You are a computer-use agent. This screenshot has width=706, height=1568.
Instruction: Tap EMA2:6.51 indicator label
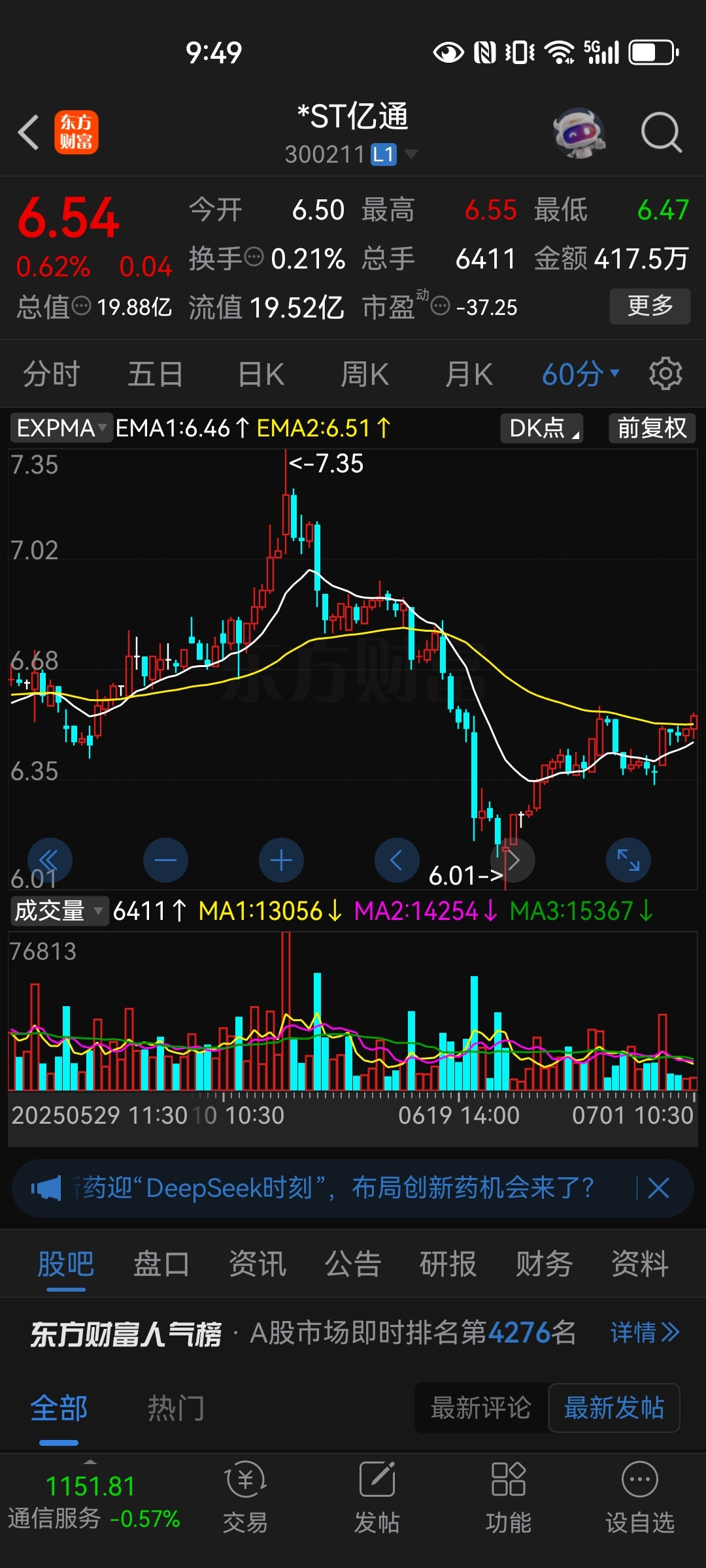tap(324, 428)
